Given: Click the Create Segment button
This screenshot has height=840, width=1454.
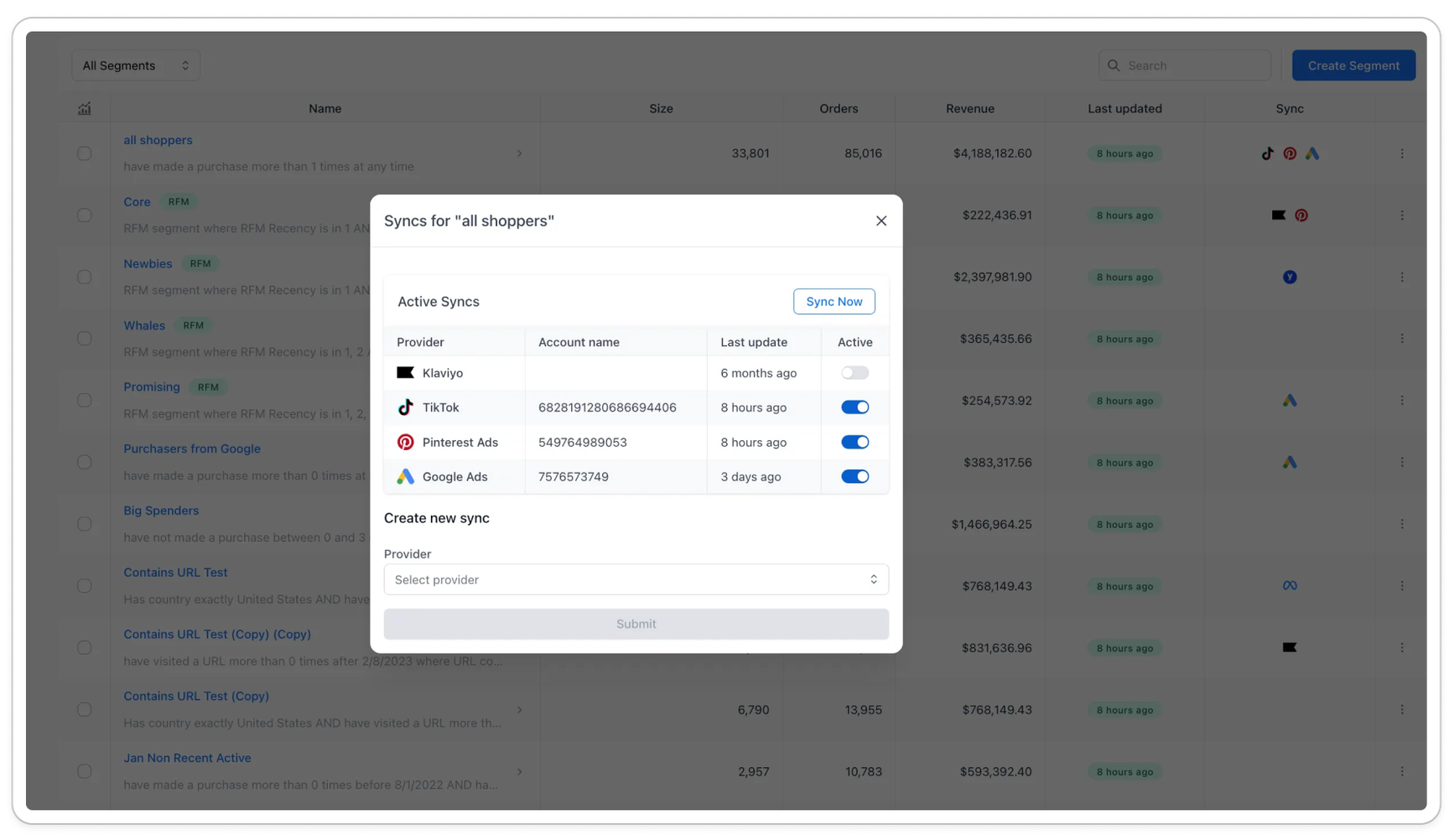Looking at the screenshot, I should coord(1353,65).
